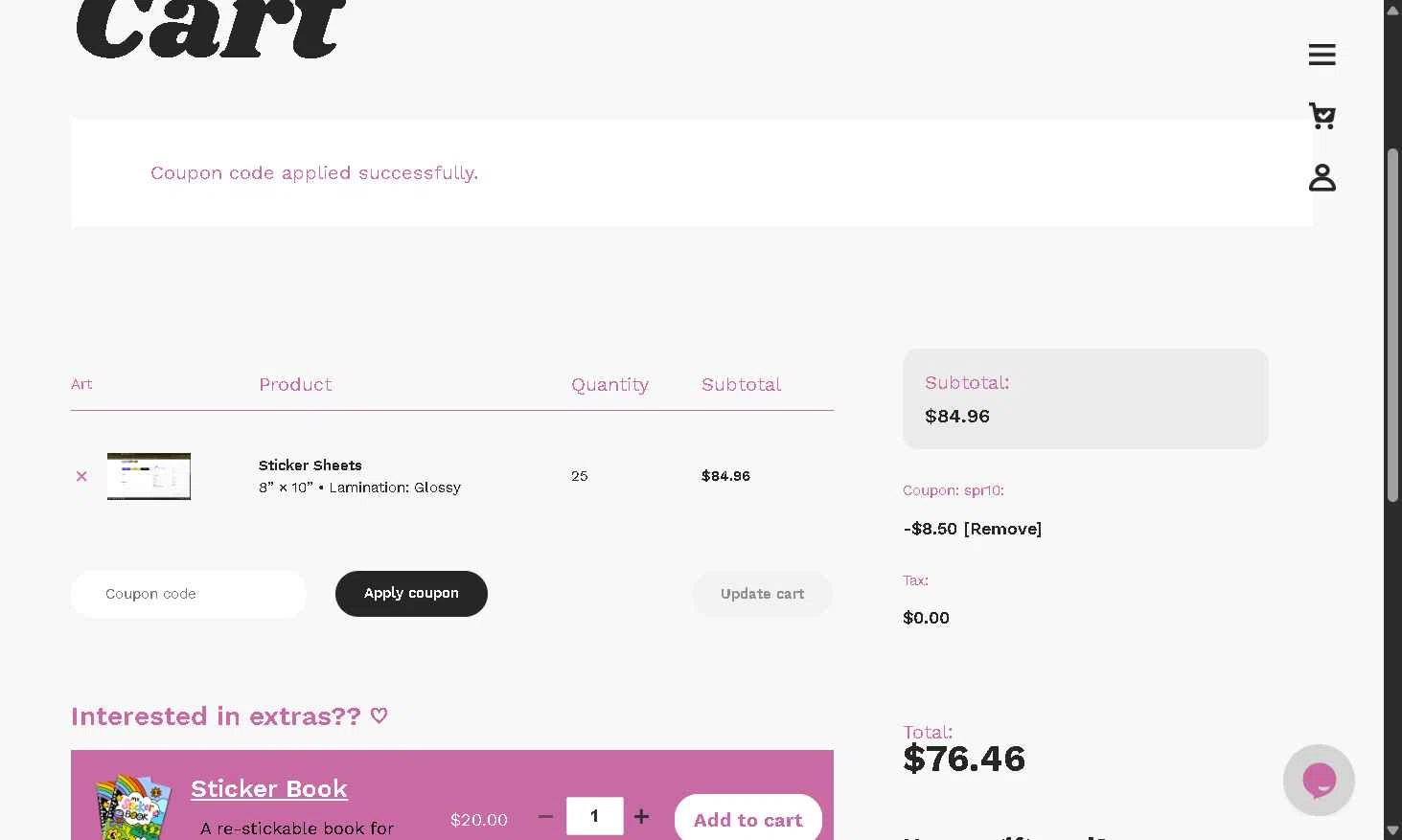The image size is (1402, 840).
Task: Click the Apply coupon button
Action: coord(411,594)
